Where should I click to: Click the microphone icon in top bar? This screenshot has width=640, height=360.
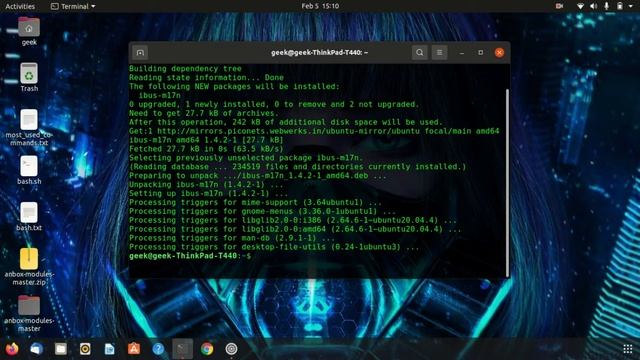(607, 6)
